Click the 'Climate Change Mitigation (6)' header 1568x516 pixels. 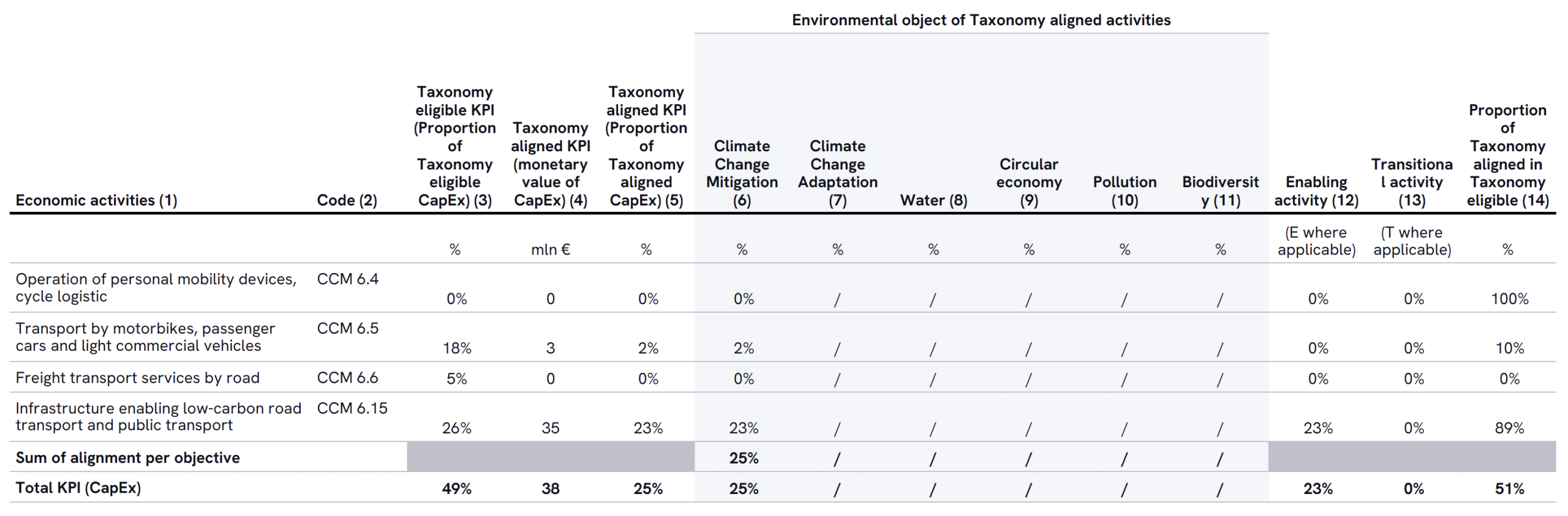pos(742,173)
